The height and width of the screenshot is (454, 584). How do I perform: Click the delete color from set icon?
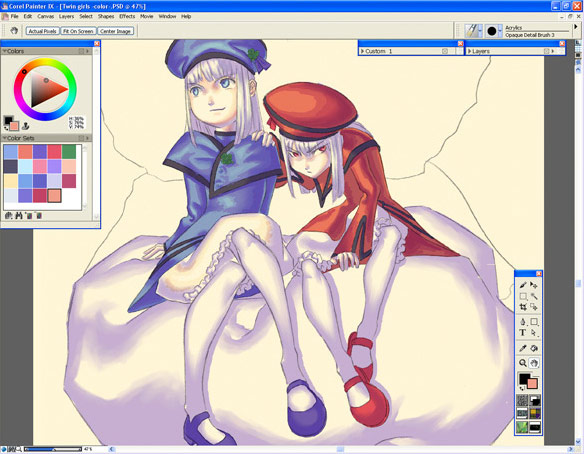pyautogui.click(x=38, y=216)
